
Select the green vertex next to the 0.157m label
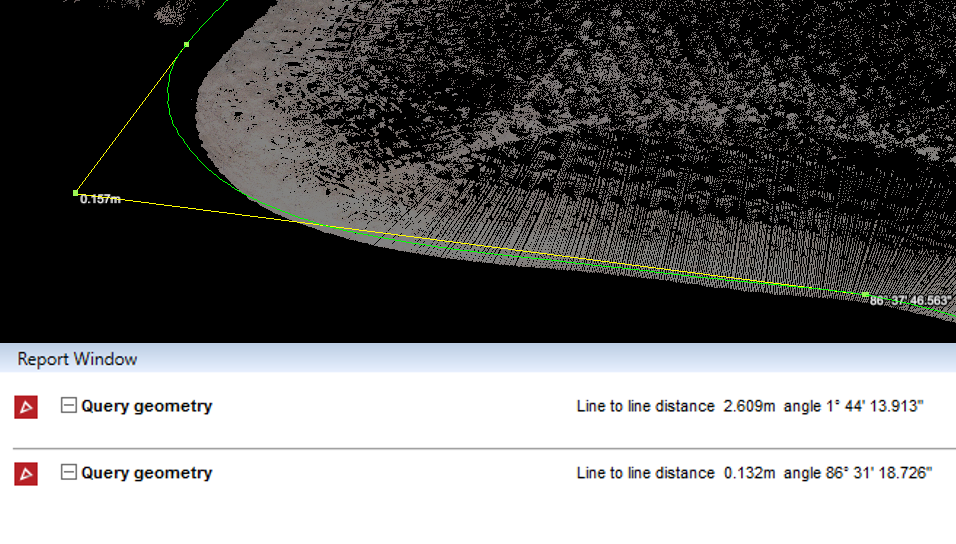[x=76, y=193]
